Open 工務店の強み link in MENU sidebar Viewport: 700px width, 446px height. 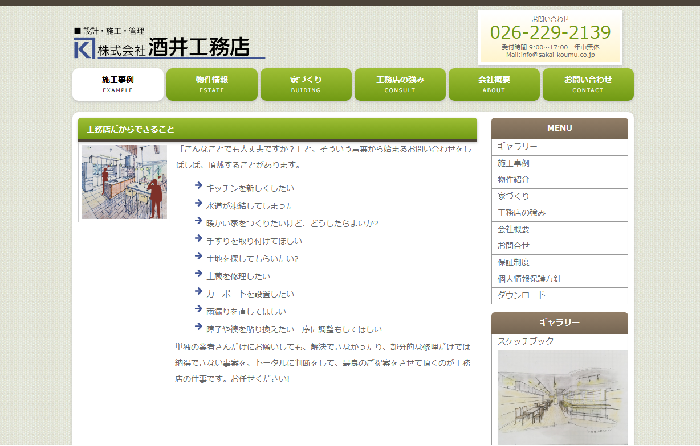pos(522,213)
